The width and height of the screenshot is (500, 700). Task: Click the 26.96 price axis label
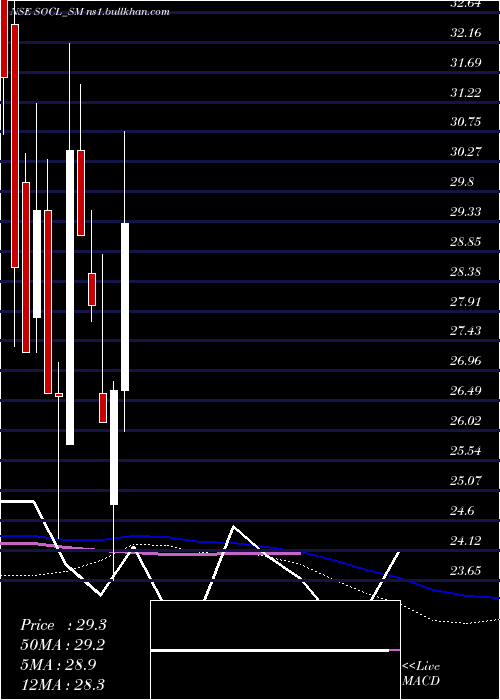tap(466, 361)
